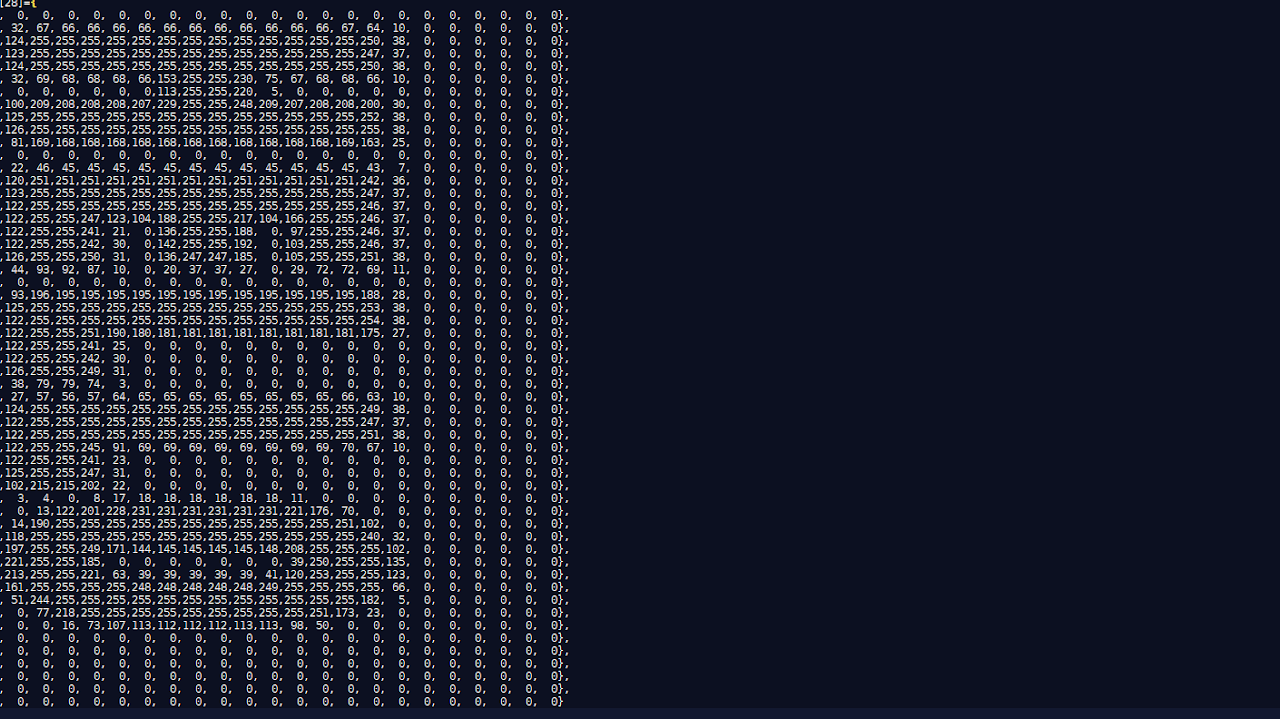Viewport: 1280px width, 719px height.
Task: Click the value 230 in the array
Action: (244, 79)
